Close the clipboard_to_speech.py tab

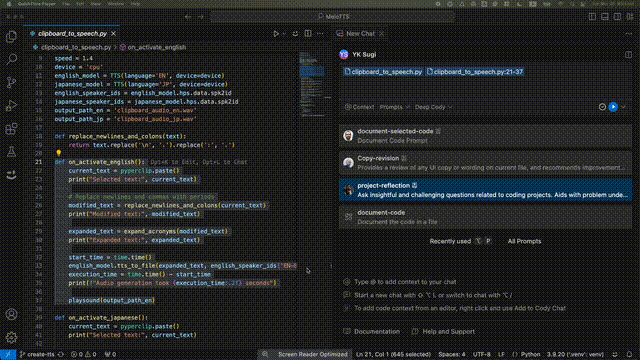(113, 33)
